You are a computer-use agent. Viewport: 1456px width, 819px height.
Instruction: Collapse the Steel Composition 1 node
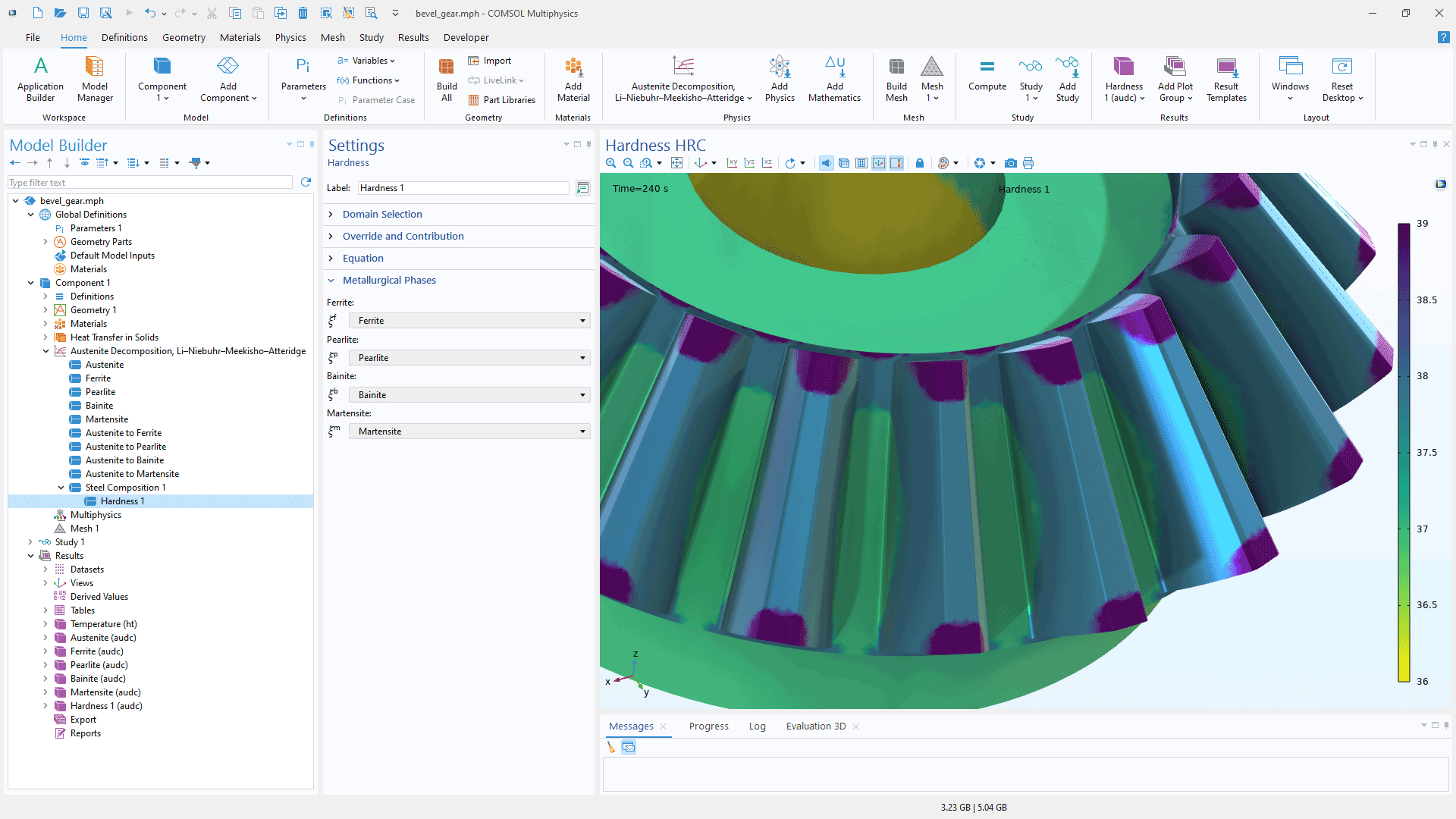pos(61,488)
